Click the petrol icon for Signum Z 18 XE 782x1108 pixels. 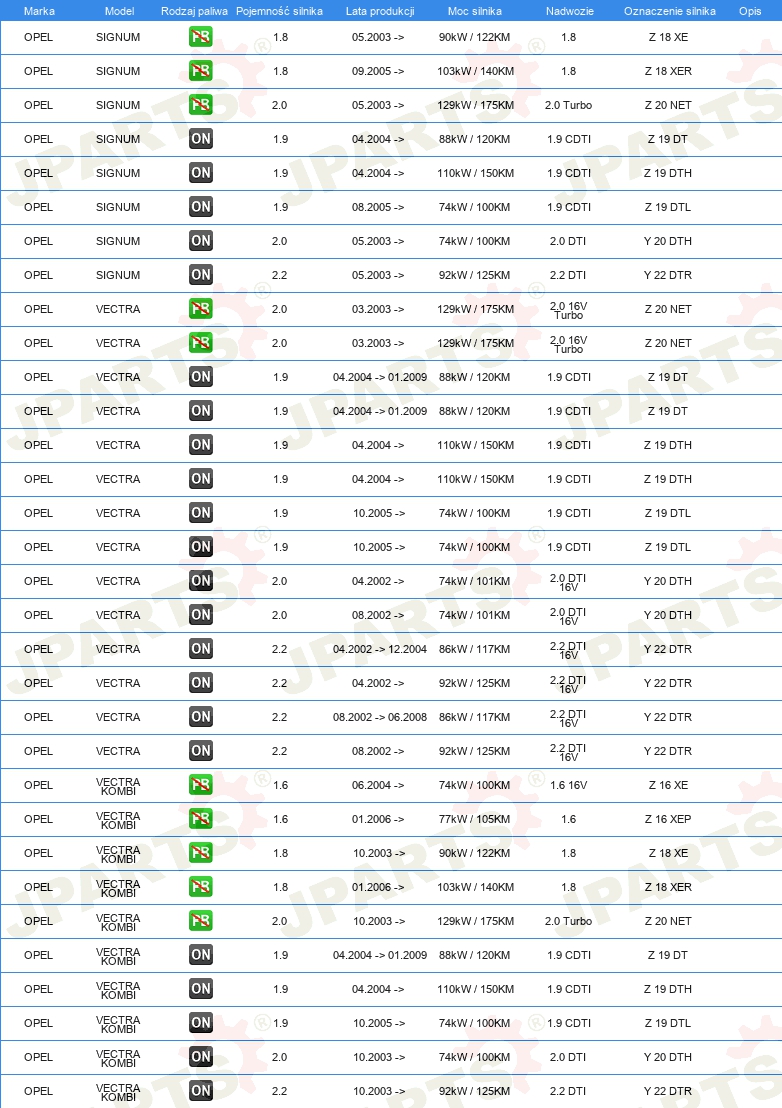201,37
